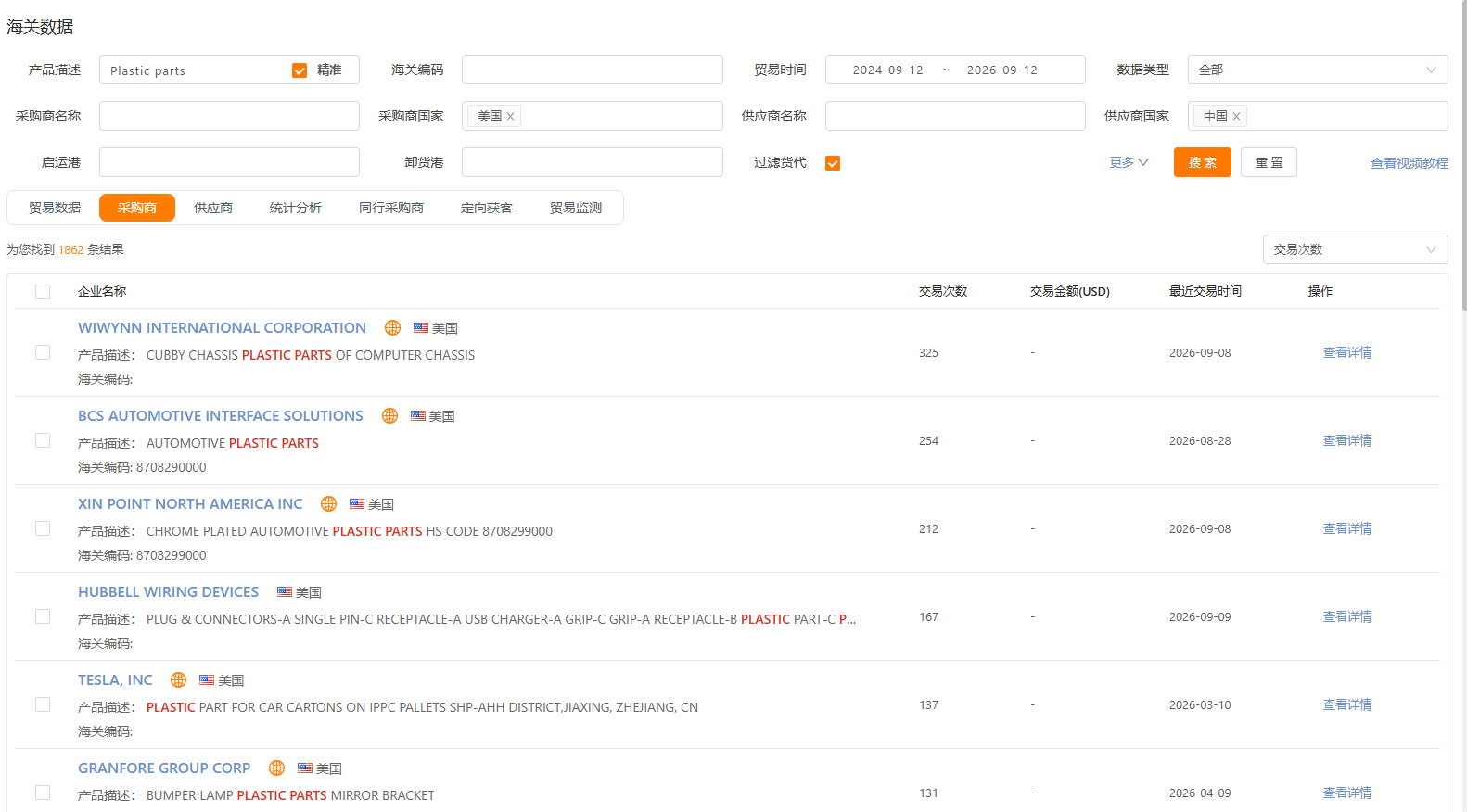Click US flag icon in WIWYNN row
This screenshot has width=1467, height=812.
tap(421, 327)
